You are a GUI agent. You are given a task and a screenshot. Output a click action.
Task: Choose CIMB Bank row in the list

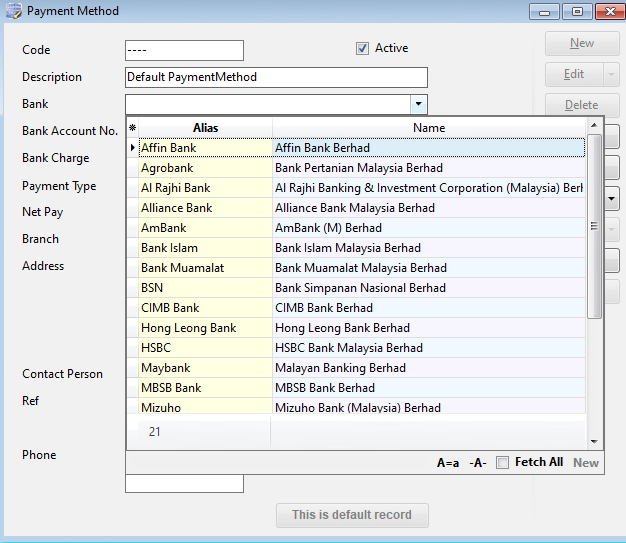tap(170, 308)
